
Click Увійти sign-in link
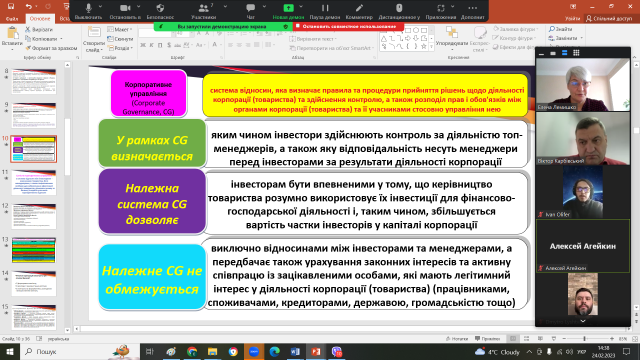(x=572, y=19)
